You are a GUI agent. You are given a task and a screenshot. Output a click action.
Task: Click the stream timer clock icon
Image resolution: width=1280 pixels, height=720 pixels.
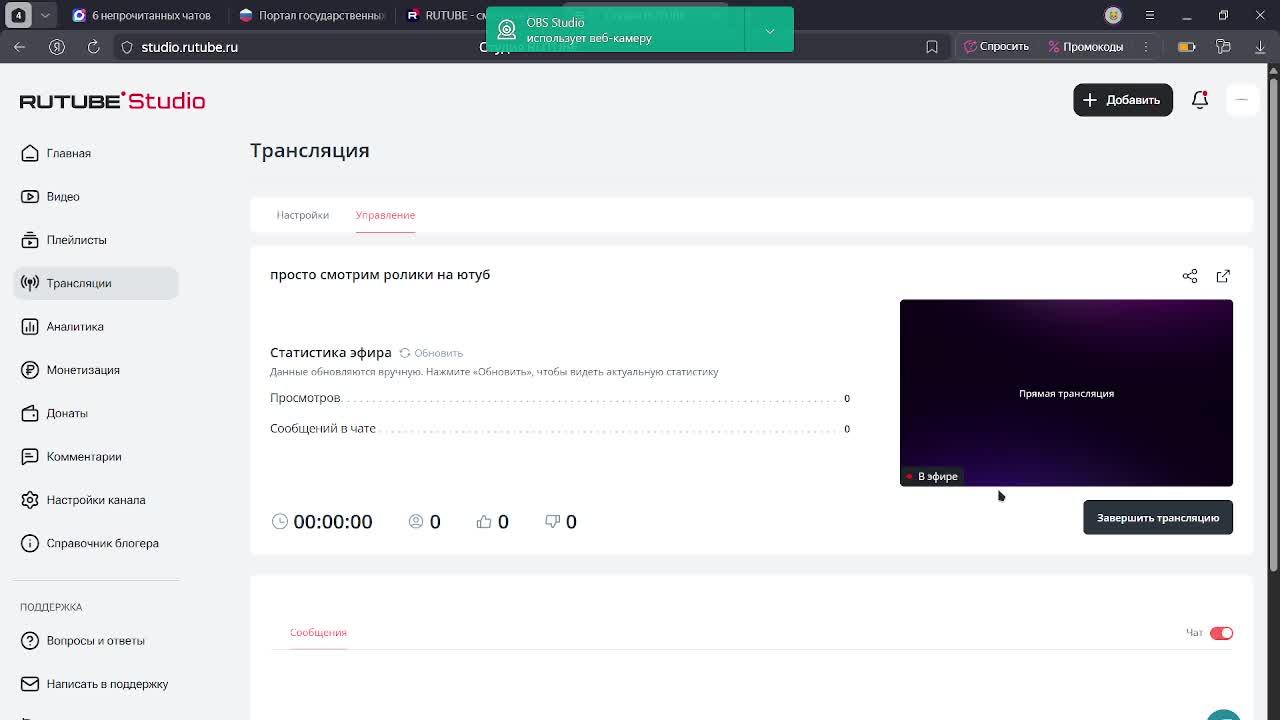click(280, 521)
